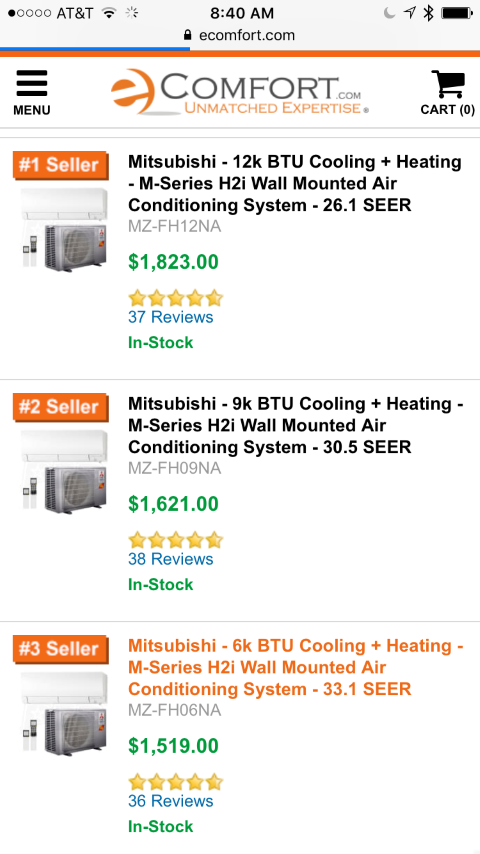Open Mitsubishi 12k BTU product title
Screen dimensions: 480x854
pos(295,184)
